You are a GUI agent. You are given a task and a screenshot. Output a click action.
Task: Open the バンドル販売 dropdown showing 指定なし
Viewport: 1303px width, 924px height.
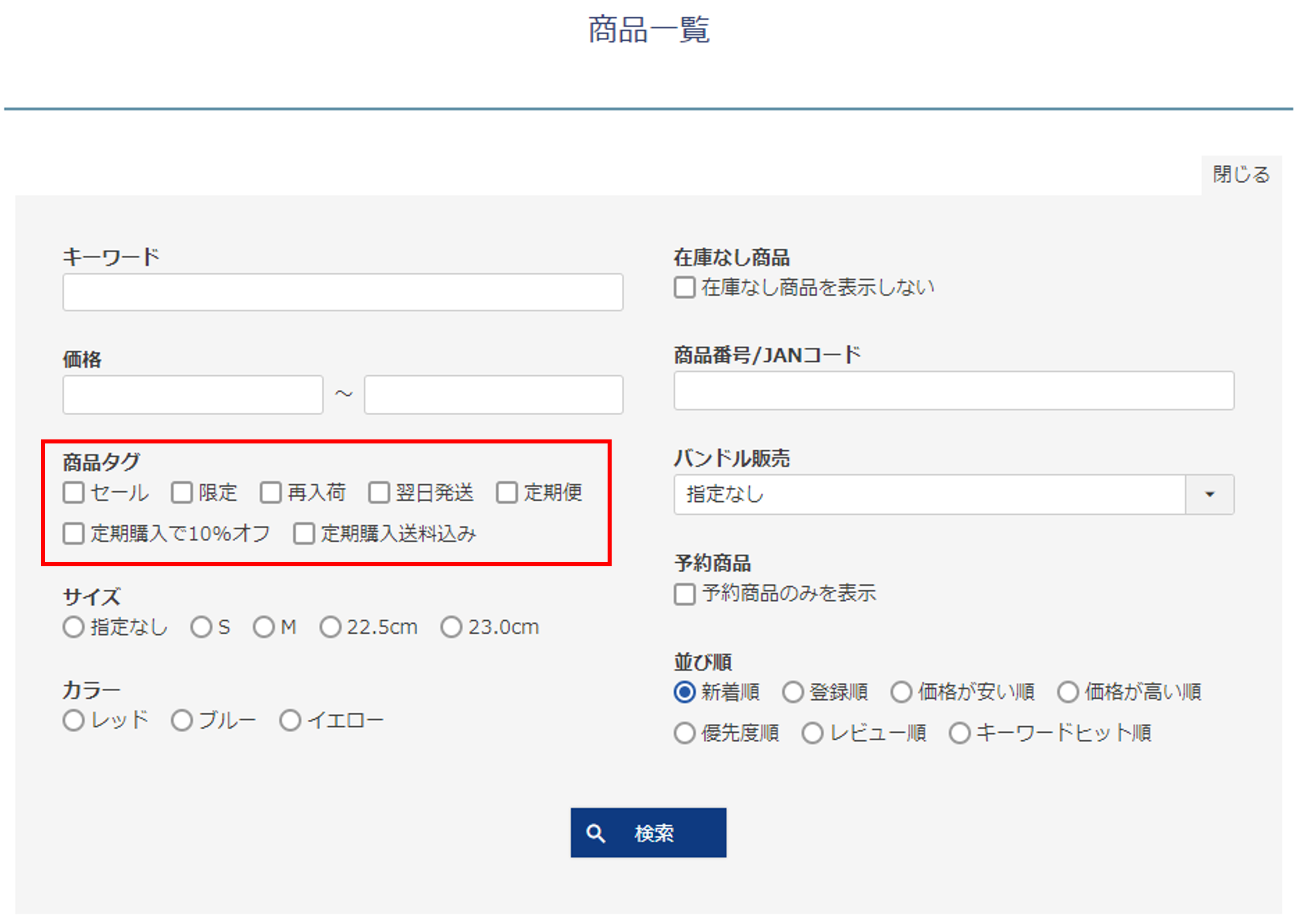954,494
